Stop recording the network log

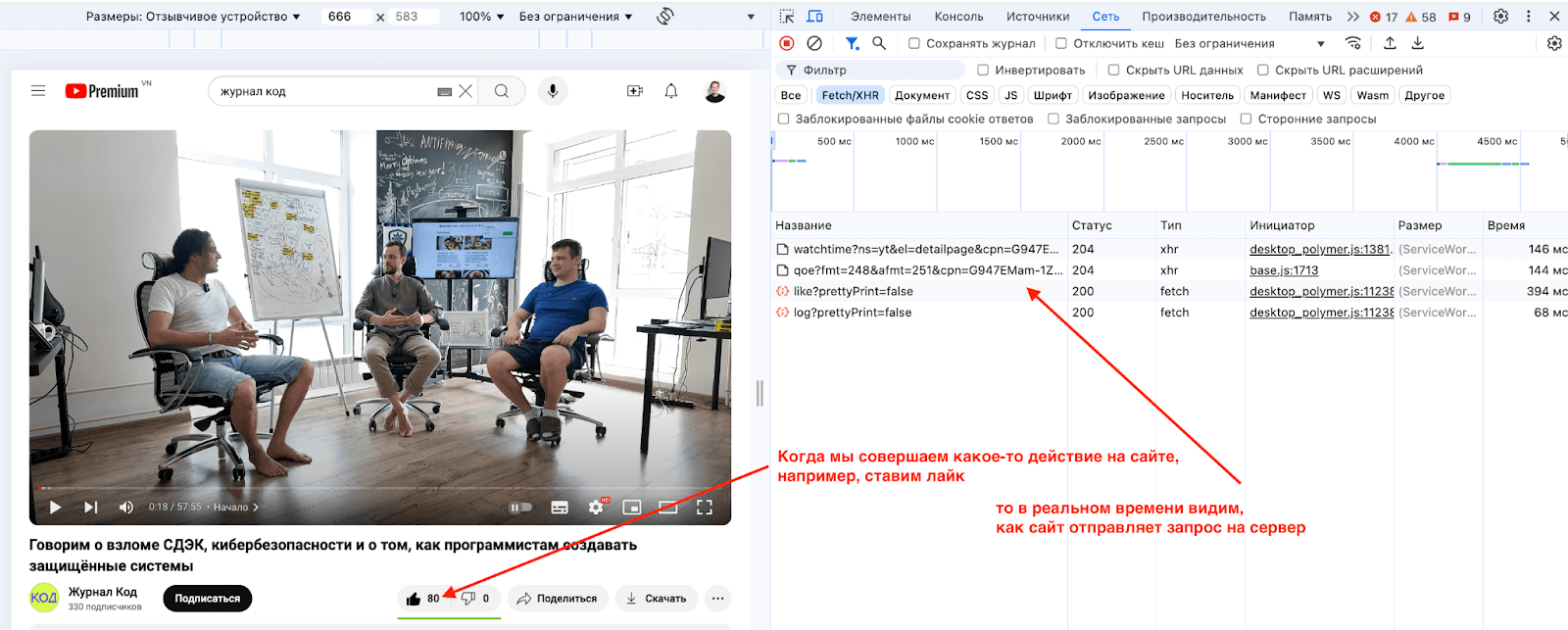[x=787, y=43]
